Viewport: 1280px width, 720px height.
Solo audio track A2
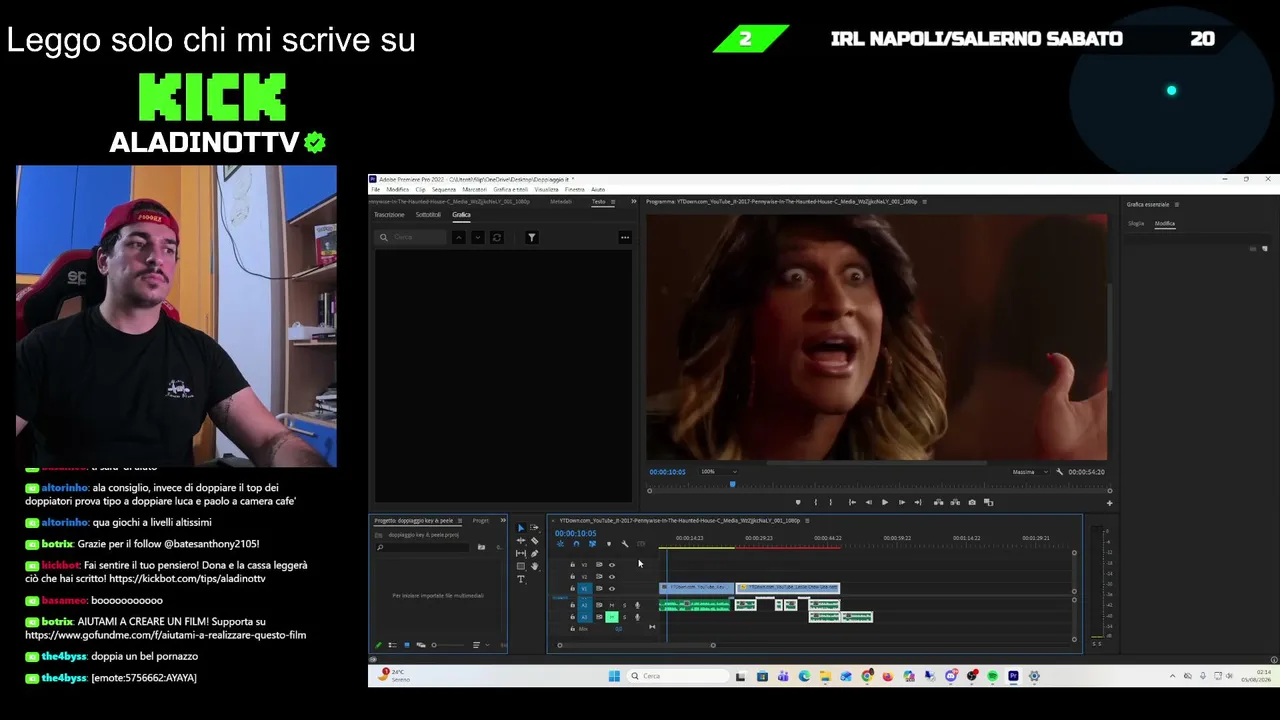(624, 605)
